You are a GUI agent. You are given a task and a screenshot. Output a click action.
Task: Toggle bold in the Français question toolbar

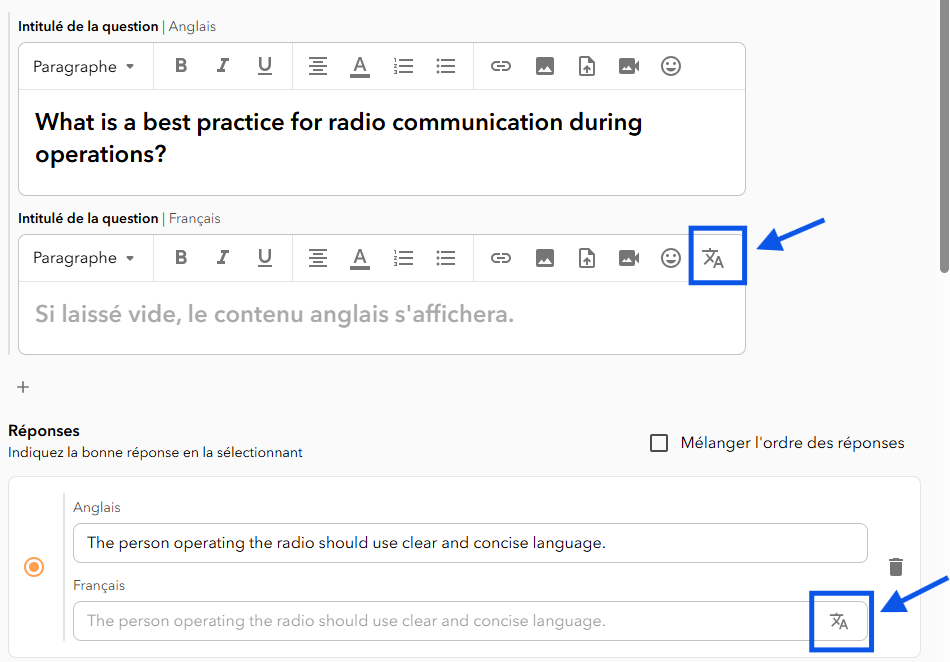pos(181,257)
